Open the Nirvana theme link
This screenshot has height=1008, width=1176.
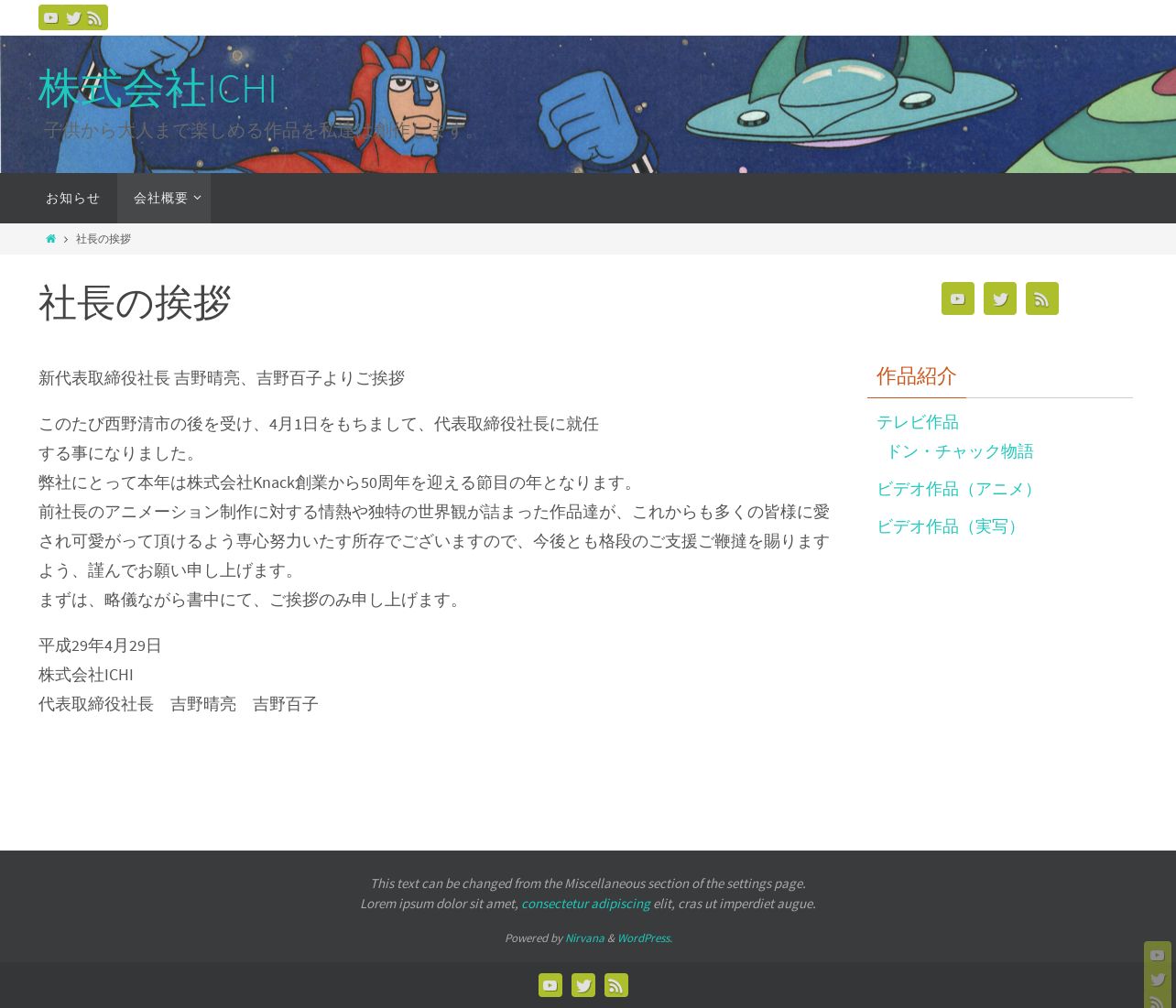[584, 938]
